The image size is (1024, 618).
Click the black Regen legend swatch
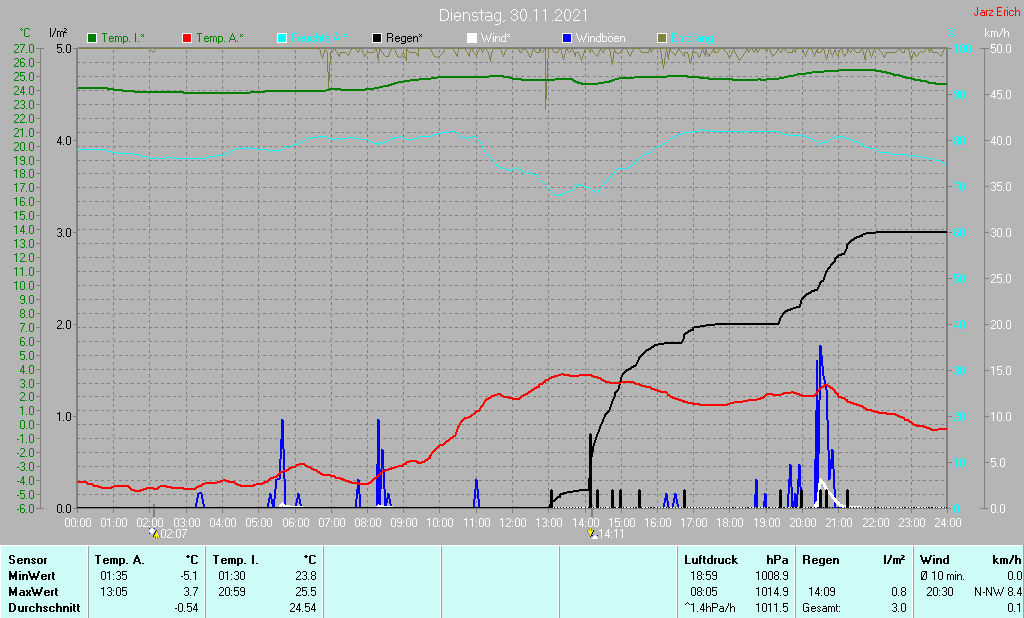coord(377,39)
